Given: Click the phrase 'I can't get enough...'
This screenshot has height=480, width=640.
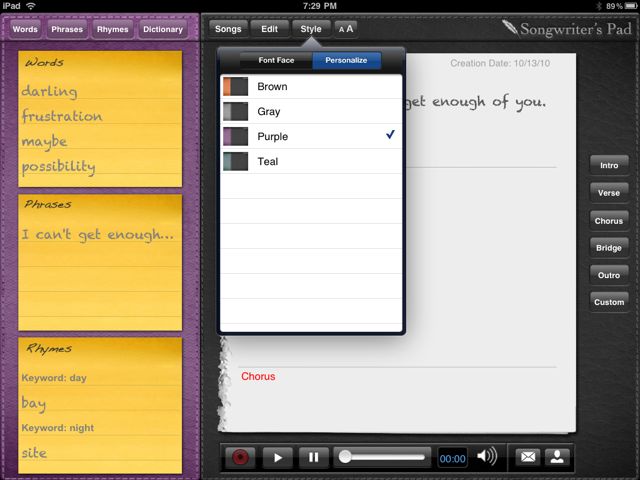Looking at the screenshot, I should point(98,234).
